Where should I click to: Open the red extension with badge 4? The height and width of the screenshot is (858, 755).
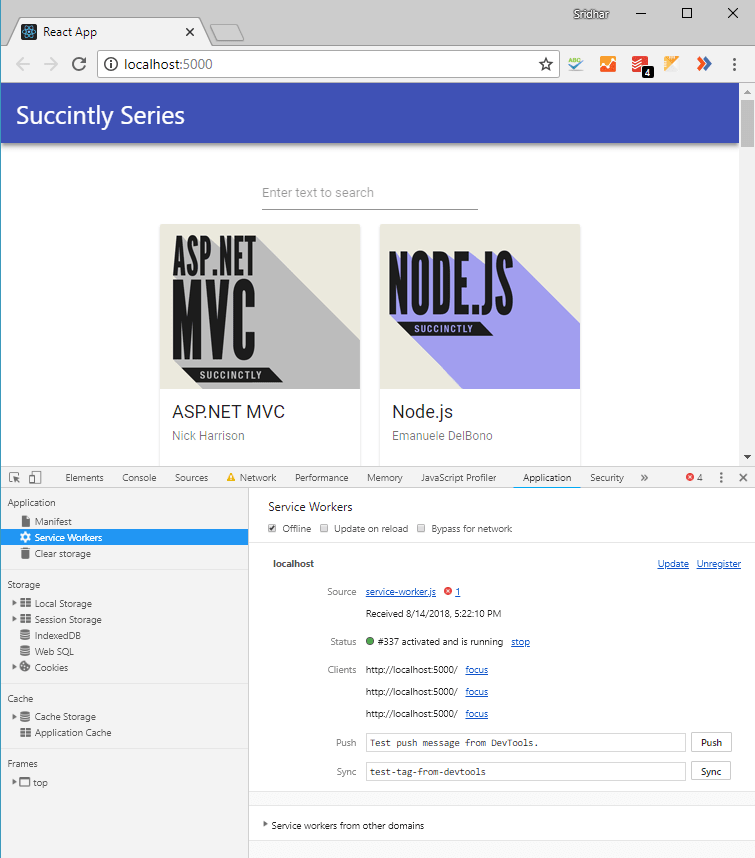pos(641,65)
